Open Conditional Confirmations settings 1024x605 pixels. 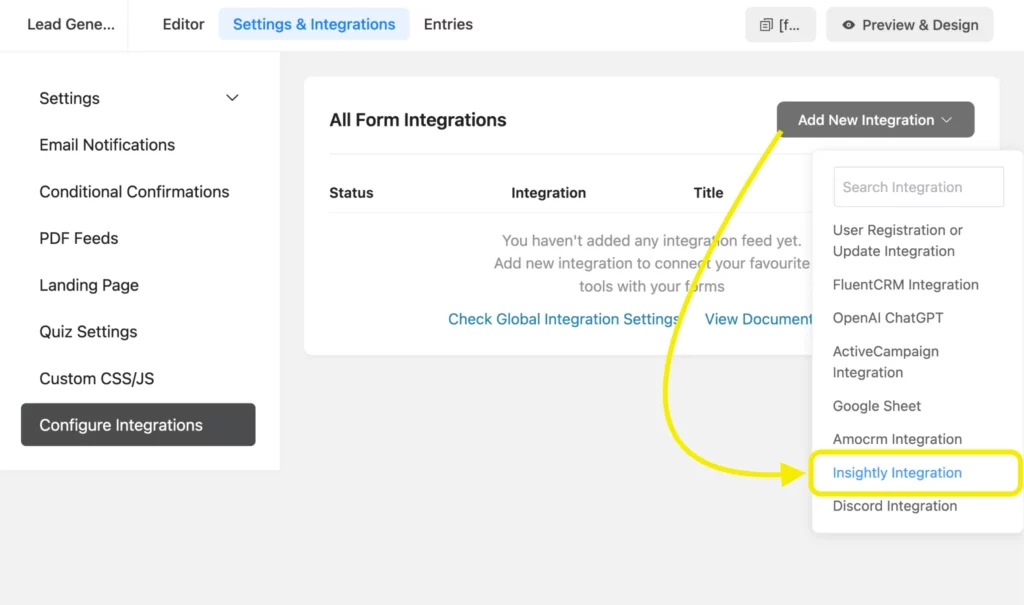pyautogui.click(x=134, y=191)
